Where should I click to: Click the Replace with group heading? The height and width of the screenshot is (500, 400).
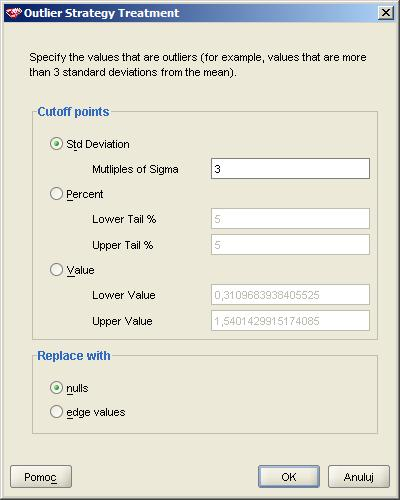tap(74, 356)
